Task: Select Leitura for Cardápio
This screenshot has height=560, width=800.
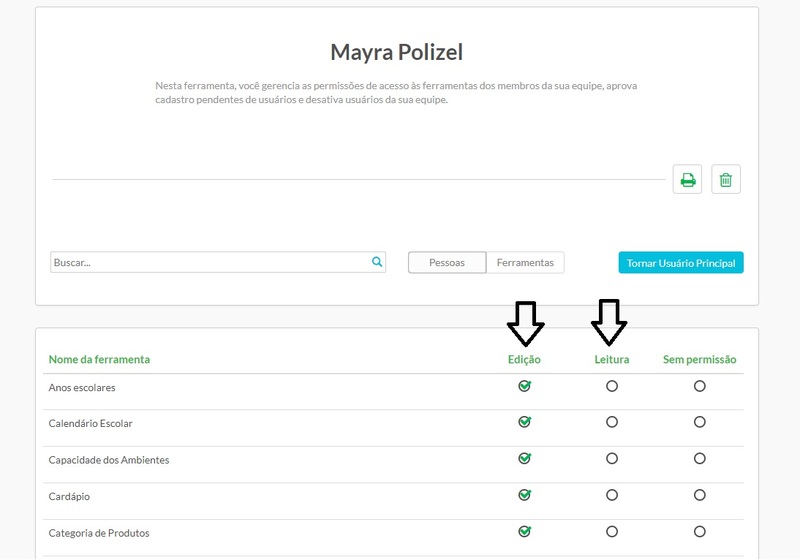Action: [612, 495]
